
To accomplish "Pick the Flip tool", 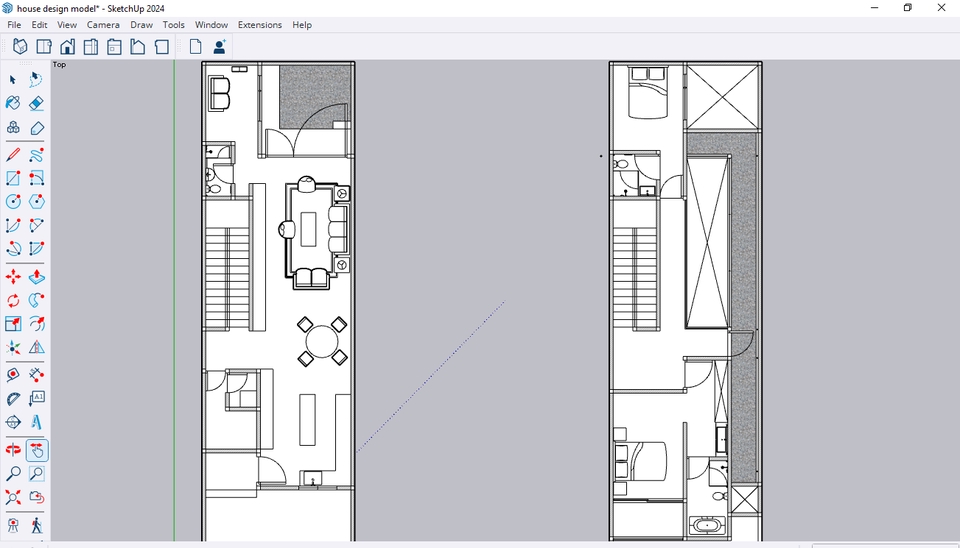I will (x=36, y=348).
